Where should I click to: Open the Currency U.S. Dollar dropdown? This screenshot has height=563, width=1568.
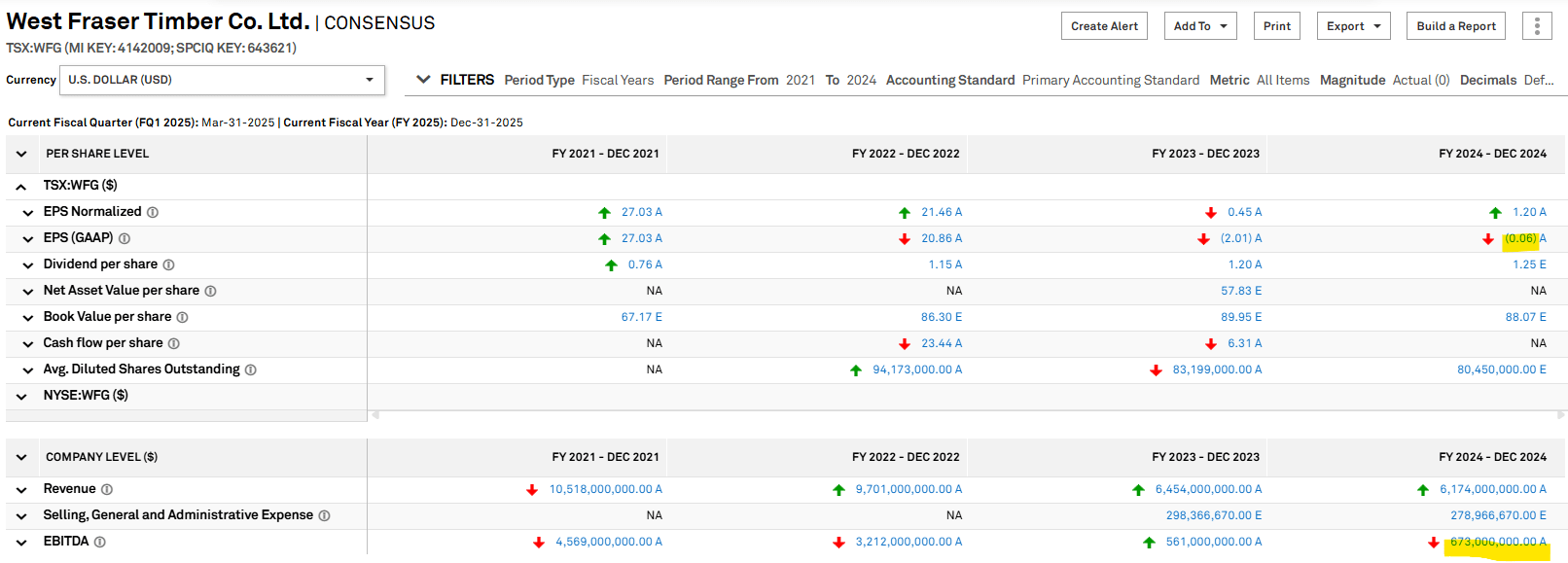click(222, 80)
